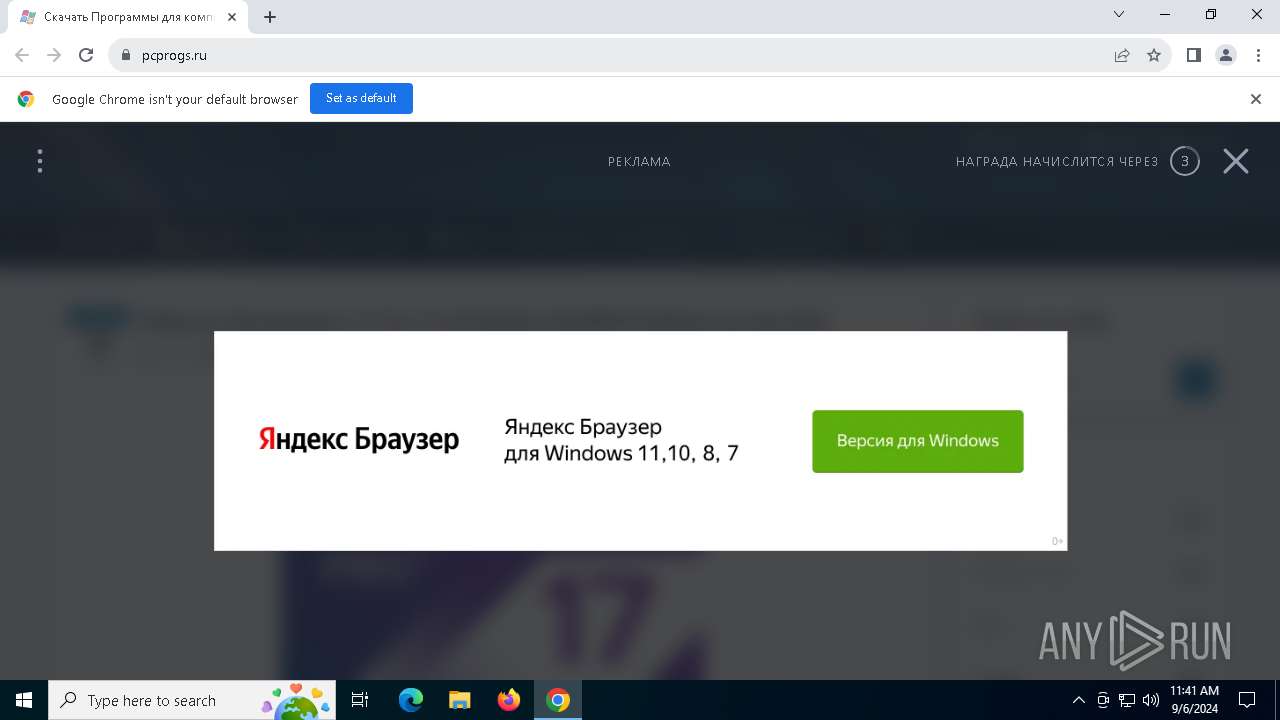
Task: Click the 0+ age rating label
Action: point(1057,542)
